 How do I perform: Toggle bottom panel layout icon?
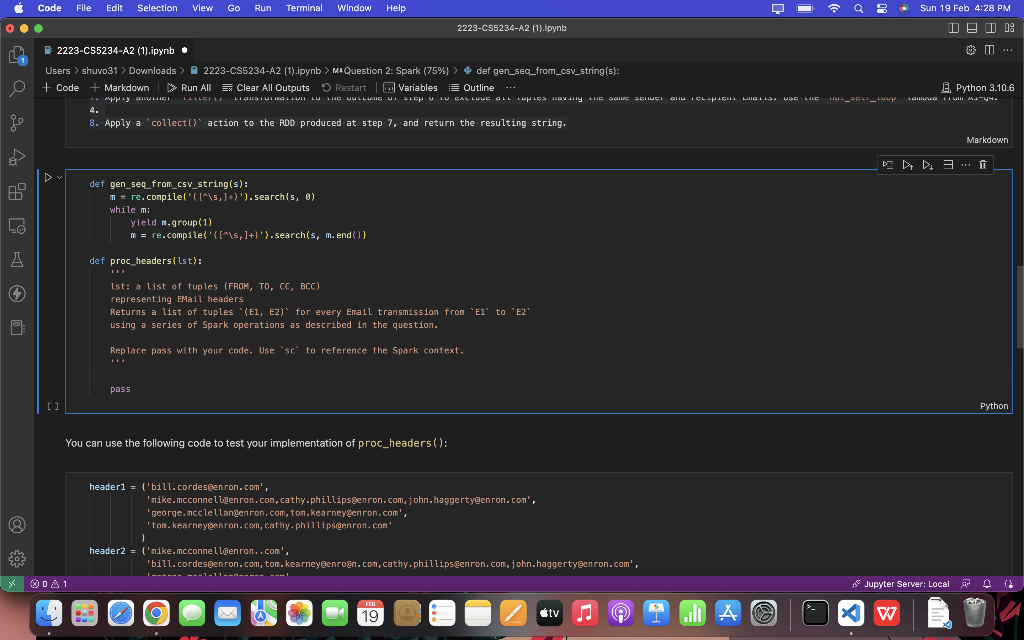(x=972, y=28)
